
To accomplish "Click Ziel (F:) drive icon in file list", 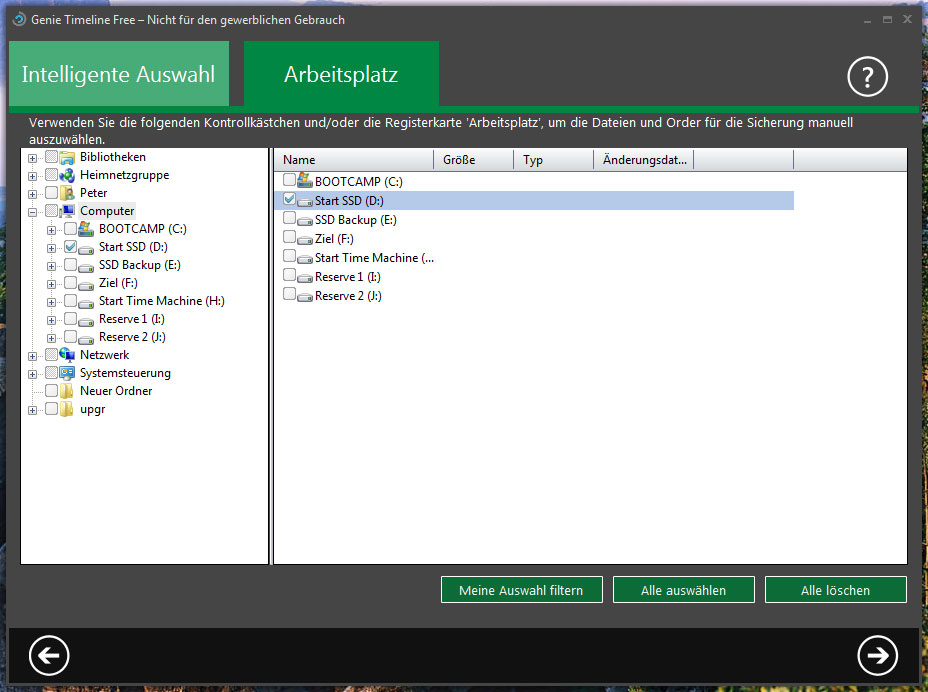I will coord(305,240).
